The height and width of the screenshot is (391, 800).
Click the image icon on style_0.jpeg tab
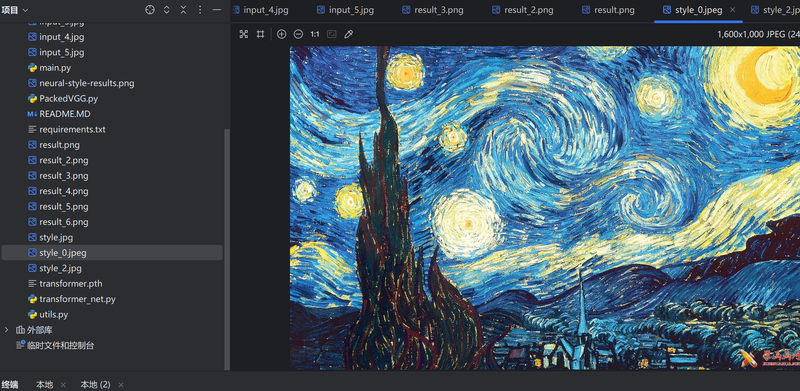click(x=667, y=10)
